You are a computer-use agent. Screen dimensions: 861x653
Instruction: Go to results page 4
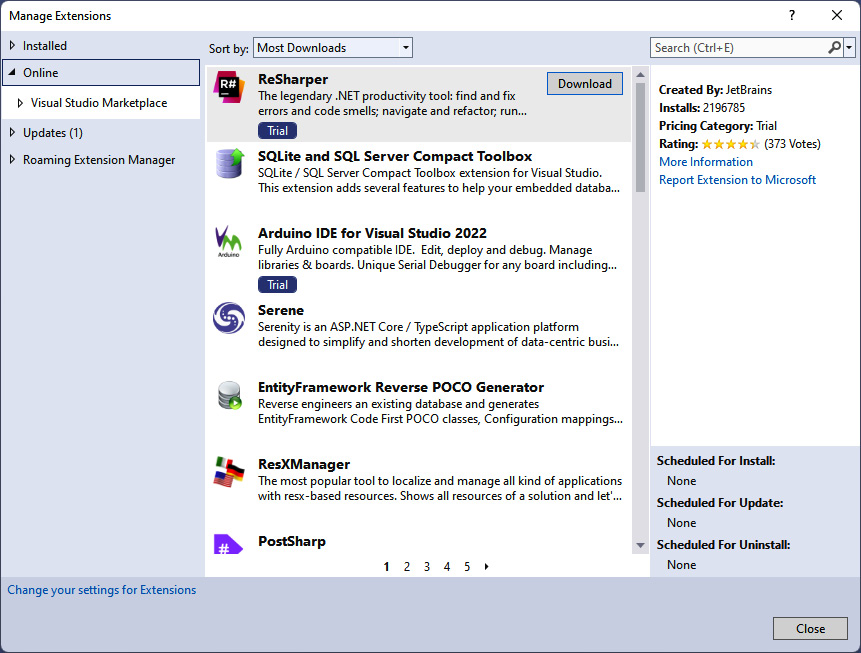(x=447, y=566)
